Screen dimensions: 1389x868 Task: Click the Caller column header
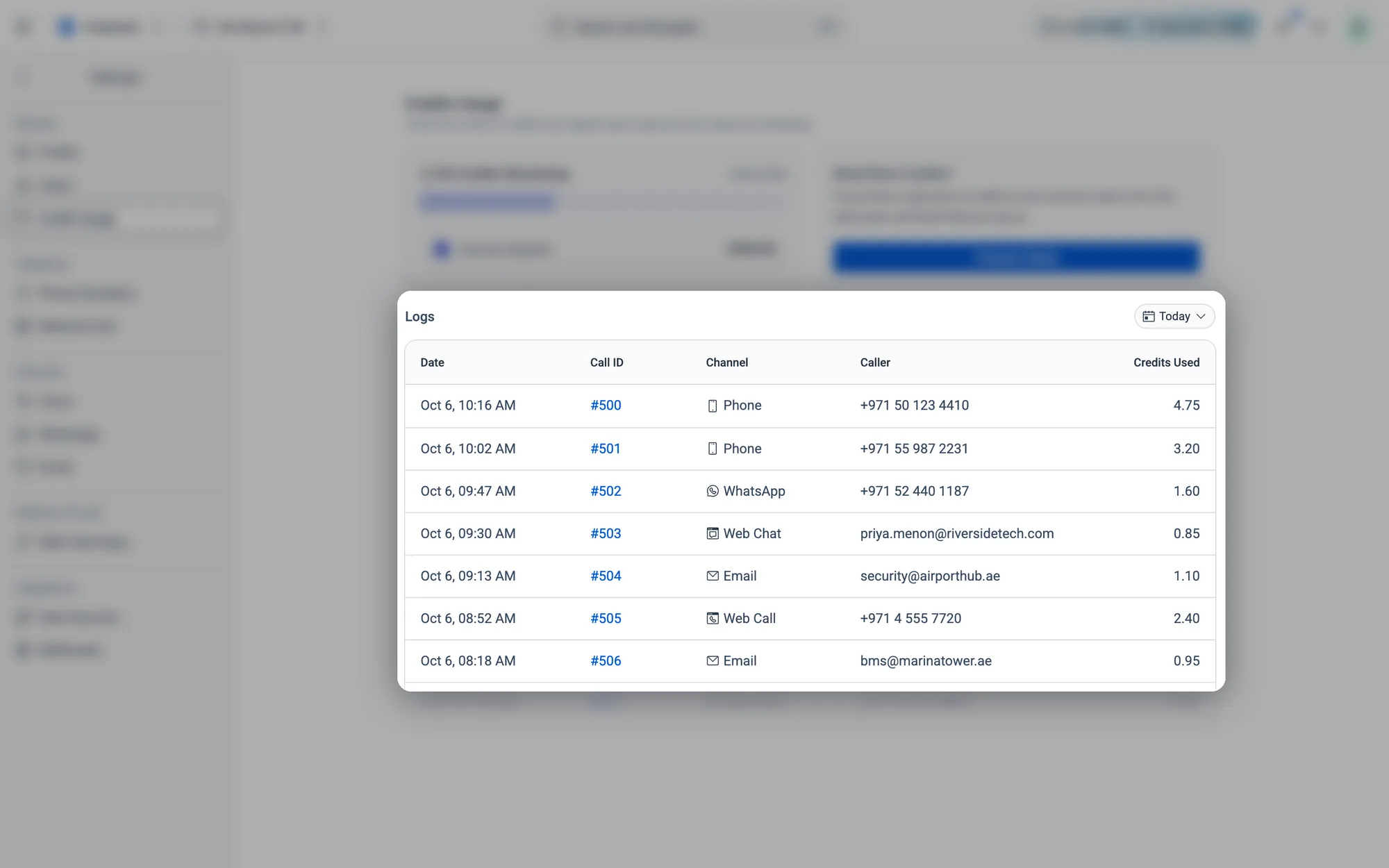click(875, 362)
